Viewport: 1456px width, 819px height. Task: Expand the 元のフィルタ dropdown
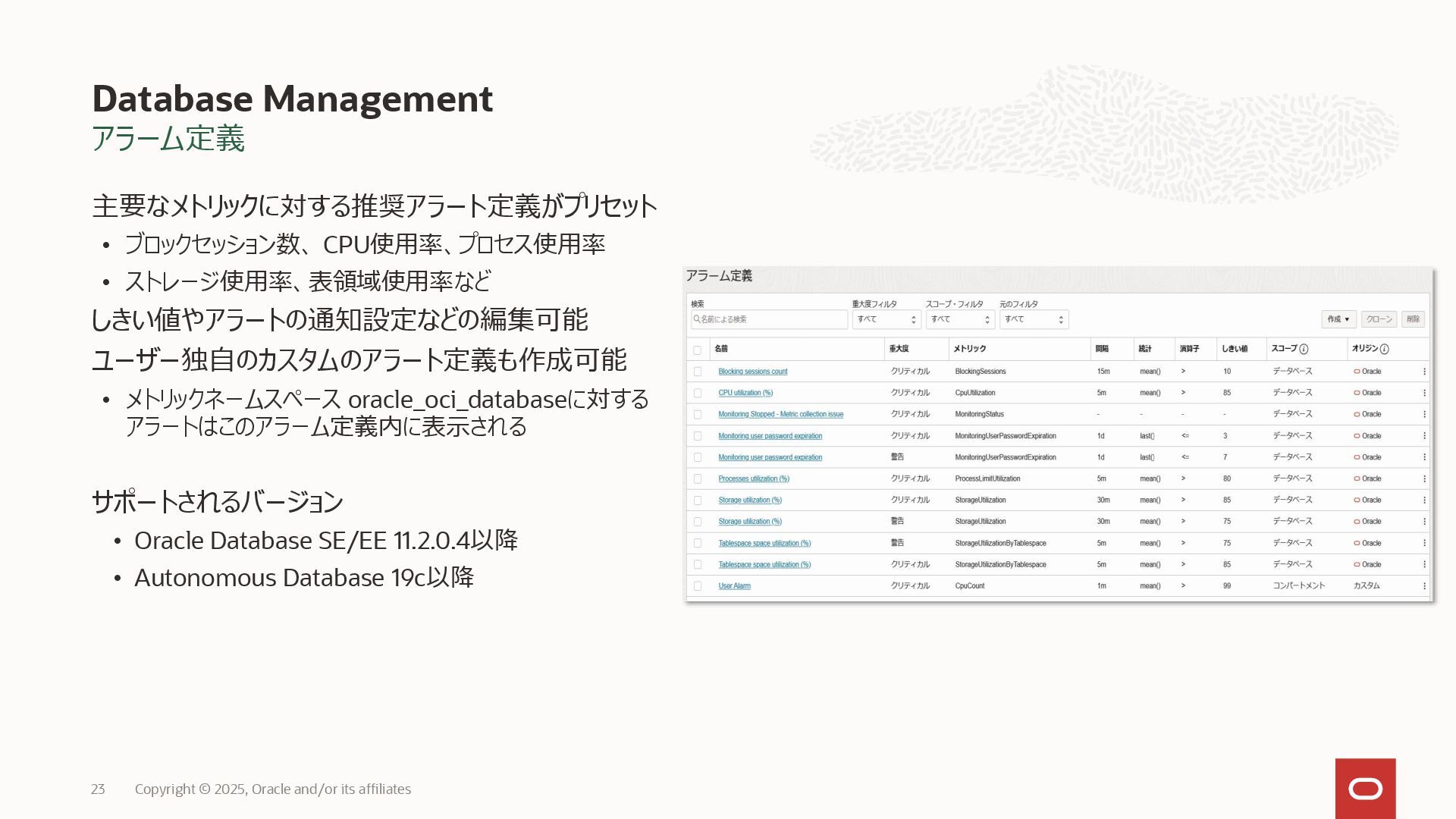coord(1033,319)
